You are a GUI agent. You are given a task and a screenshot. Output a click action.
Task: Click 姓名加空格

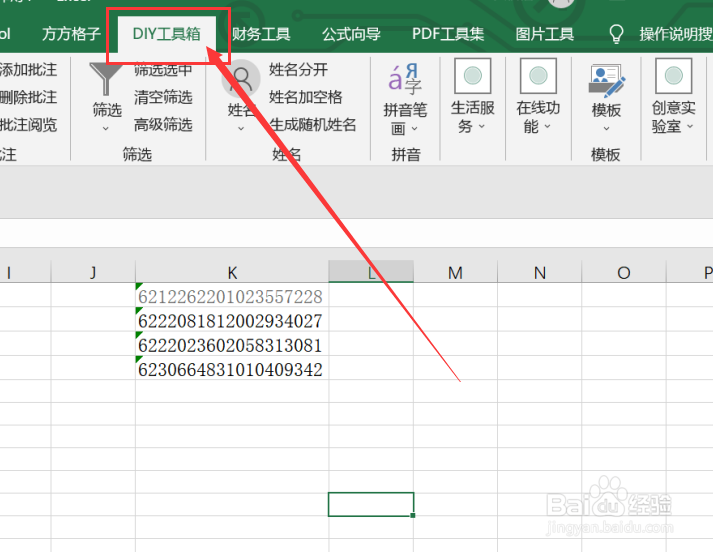click(x=306, y=97)
